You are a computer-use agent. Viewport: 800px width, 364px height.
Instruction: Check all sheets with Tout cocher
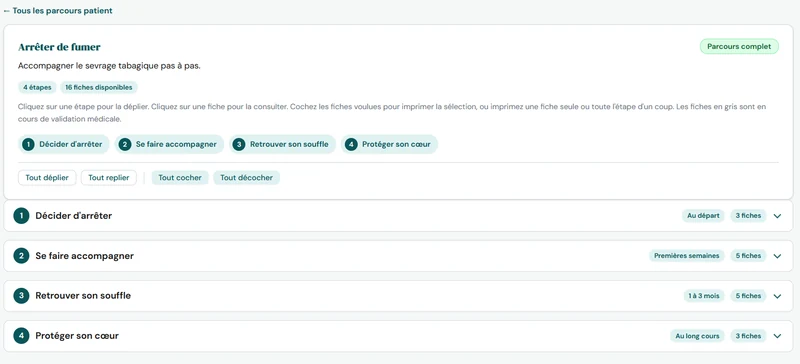(180, 178)
